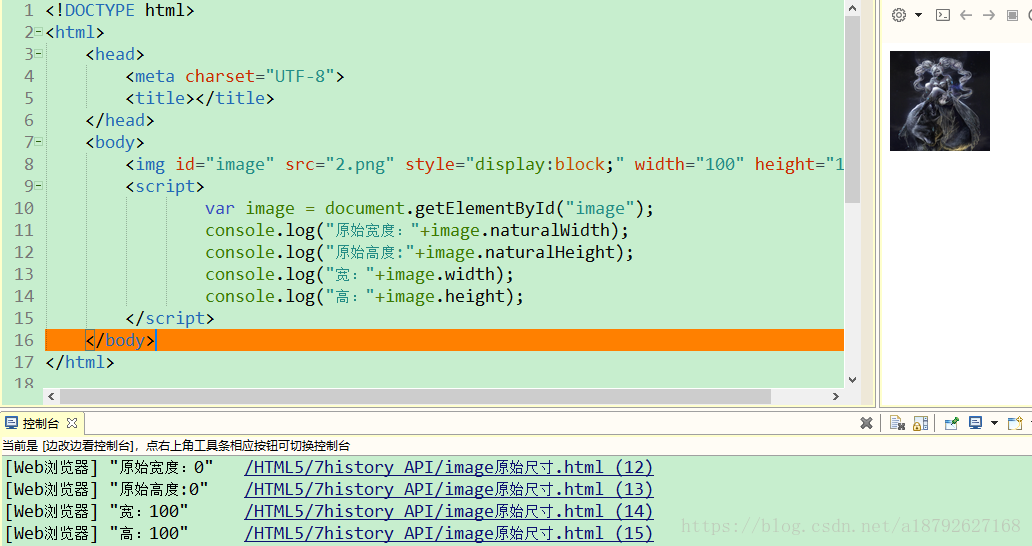Click console output "宽: 100"
This screenshot has height=546, width=1032.
point(149,511)
